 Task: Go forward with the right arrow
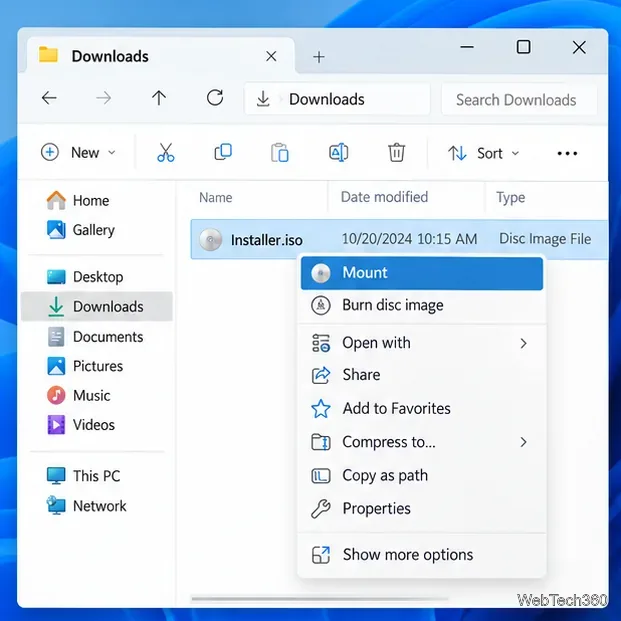[104, 98]
